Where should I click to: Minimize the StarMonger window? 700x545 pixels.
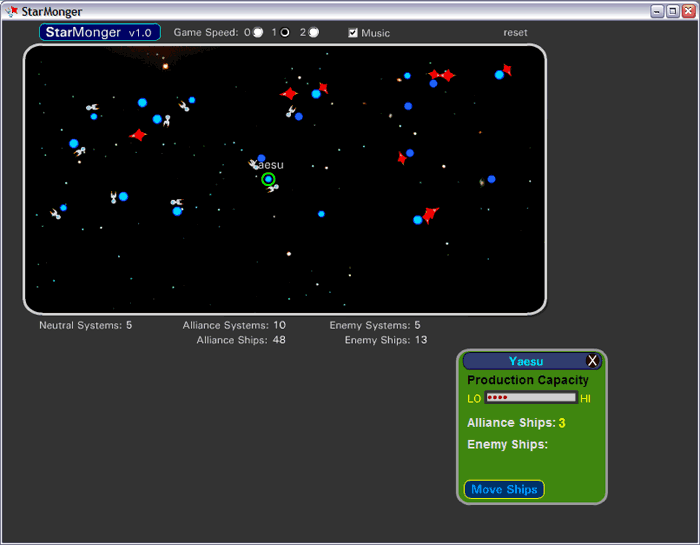[657, 11]
